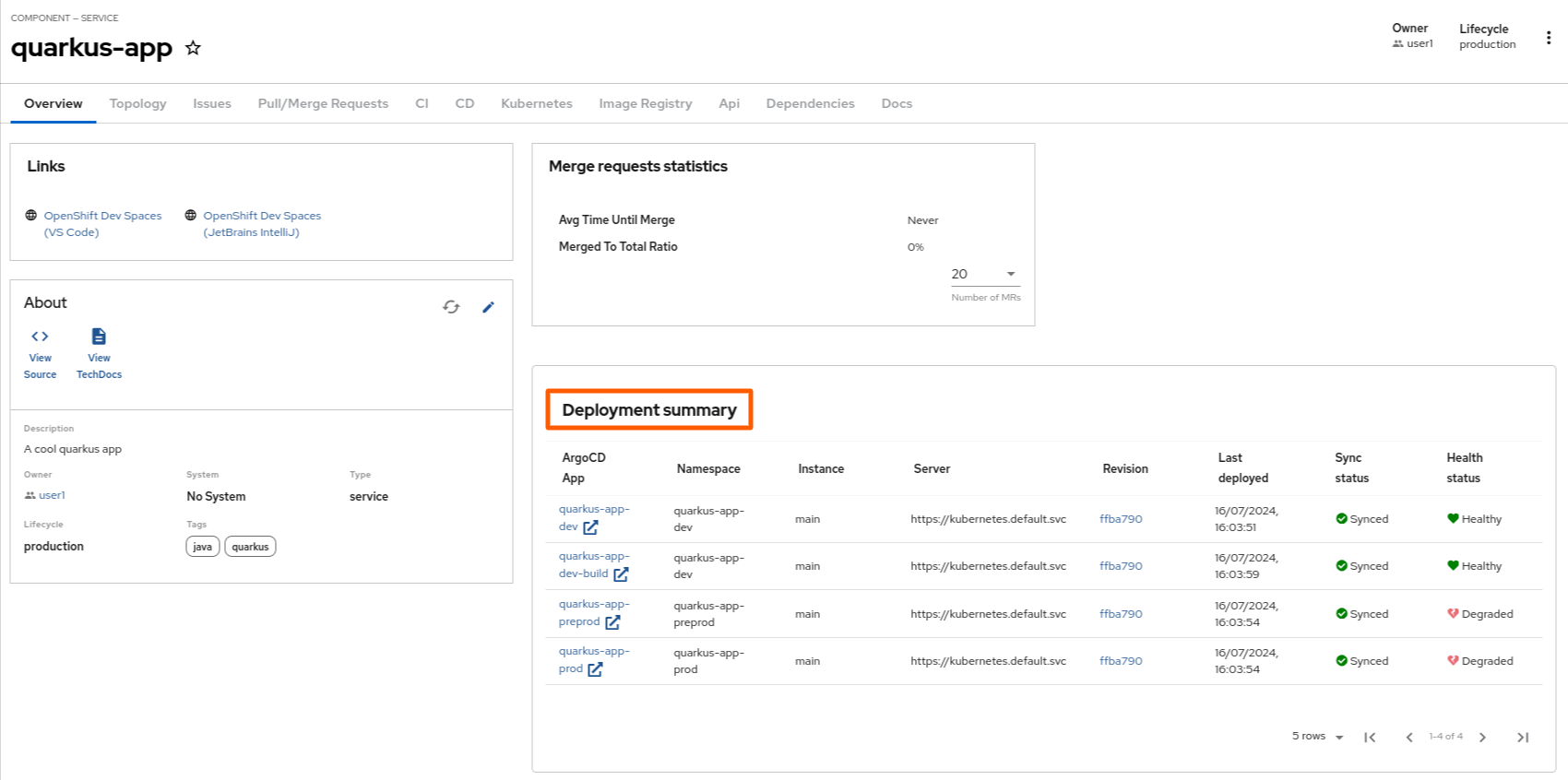Open View Source code icon
Image resolution: width=1568 pixels, height=780 pixels.
click(x=40, y=337)
